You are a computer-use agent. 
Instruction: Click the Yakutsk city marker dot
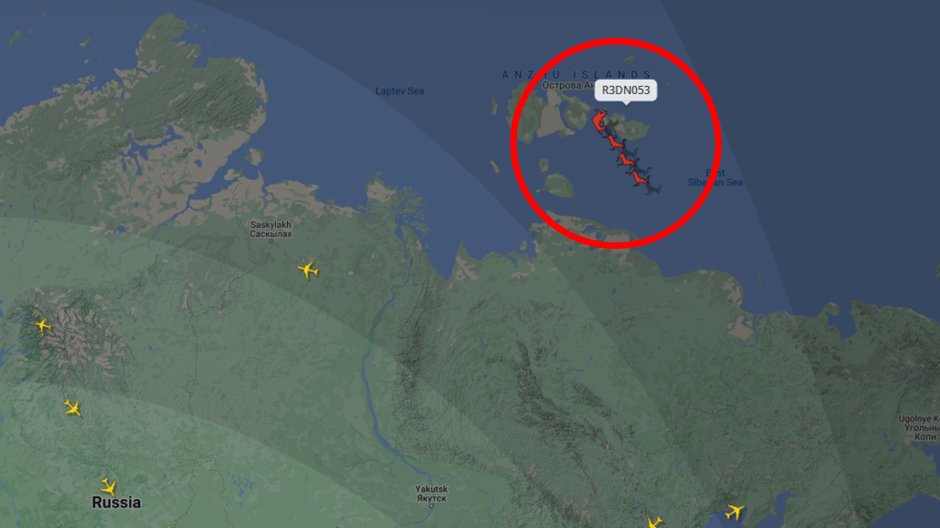click(431, 506)
